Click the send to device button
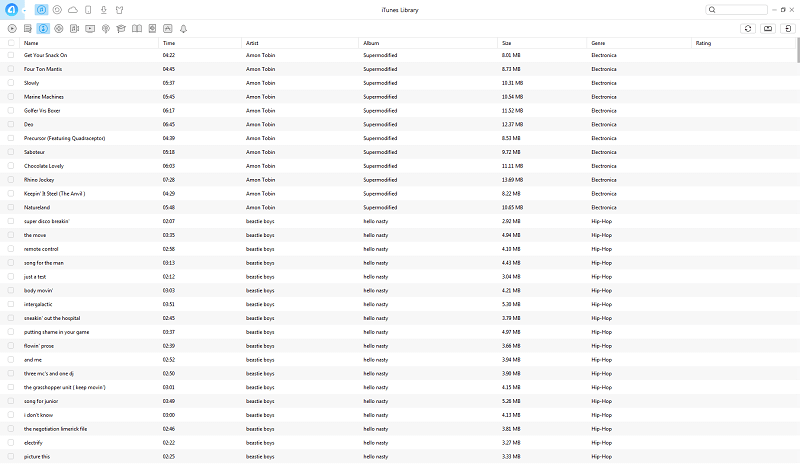 click(x=788, y=29)
